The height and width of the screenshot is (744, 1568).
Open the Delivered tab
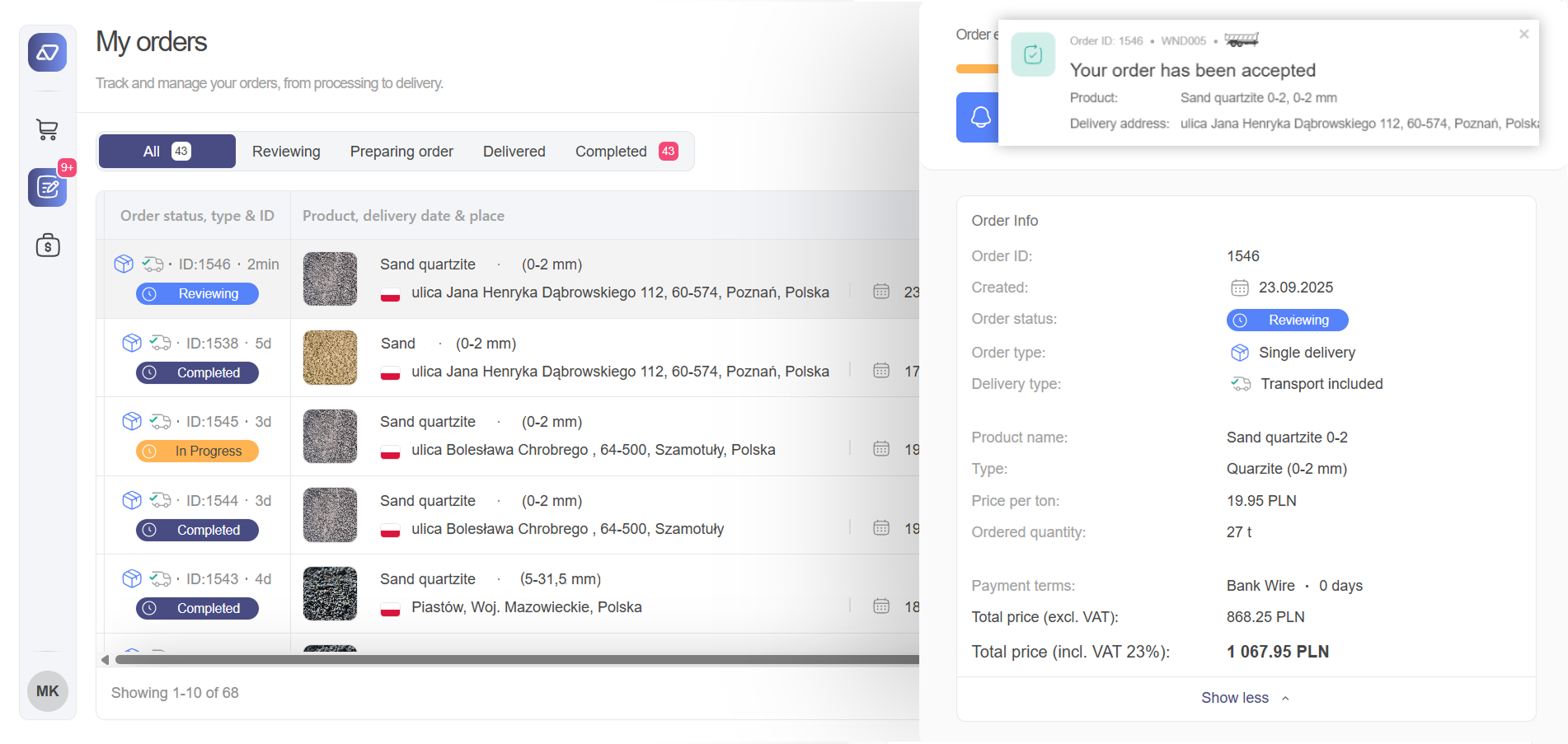click(x=514, y=152)
